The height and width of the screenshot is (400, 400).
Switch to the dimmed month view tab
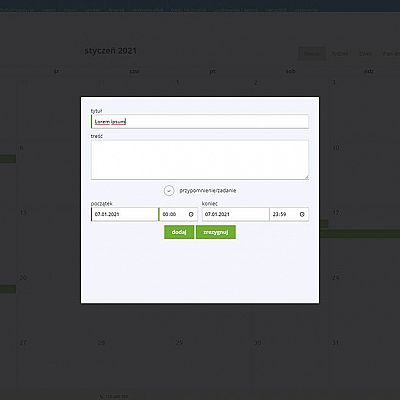click(312, 53)
